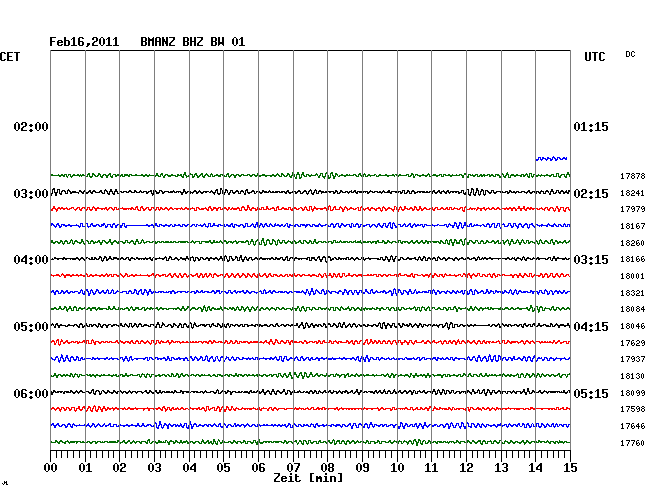This screenshot has height=494, width=650.
Task: Click the DC value 17646
Action: tap(633, 426)
